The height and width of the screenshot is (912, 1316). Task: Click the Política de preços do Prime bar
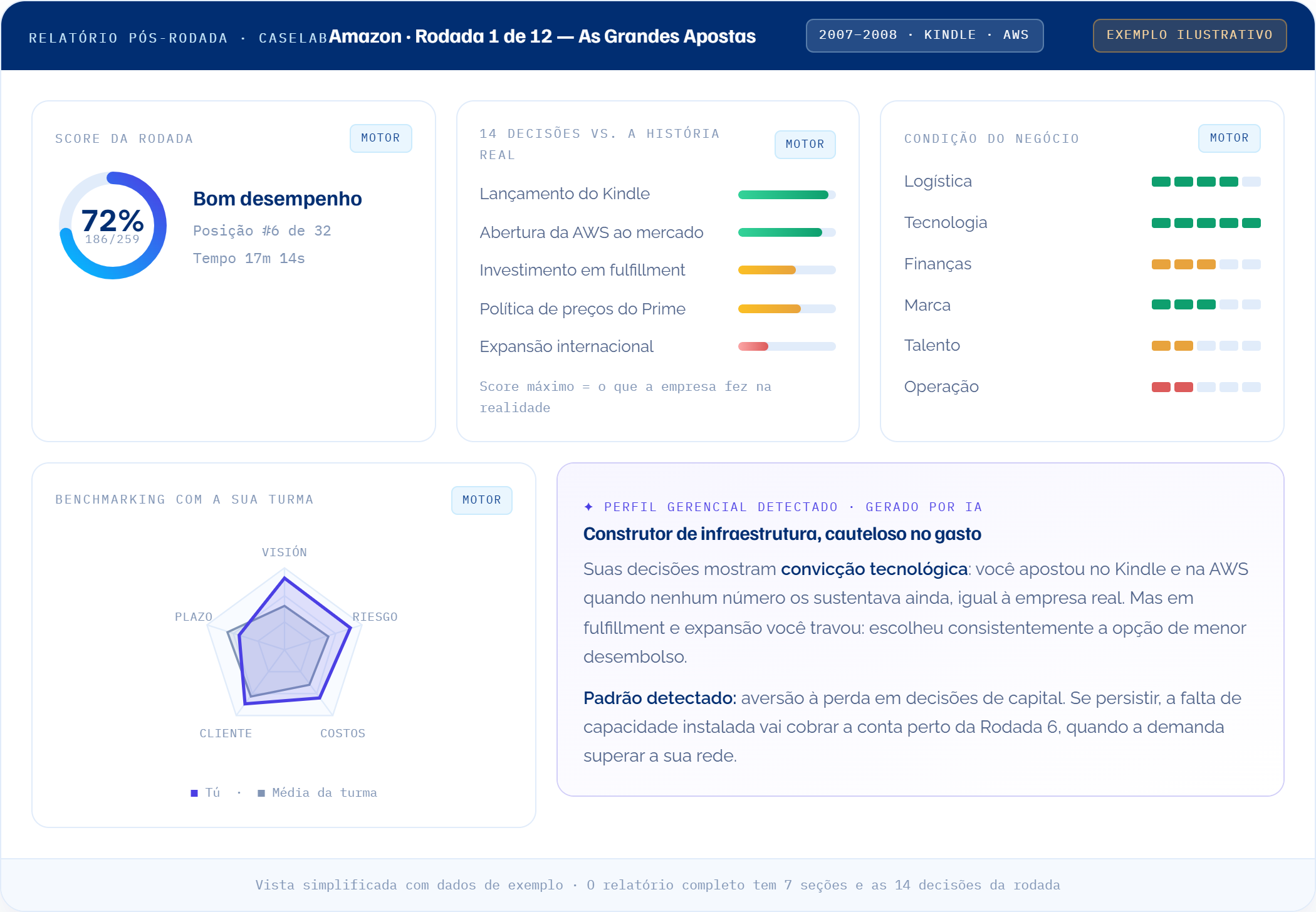(x=786, y=309)
